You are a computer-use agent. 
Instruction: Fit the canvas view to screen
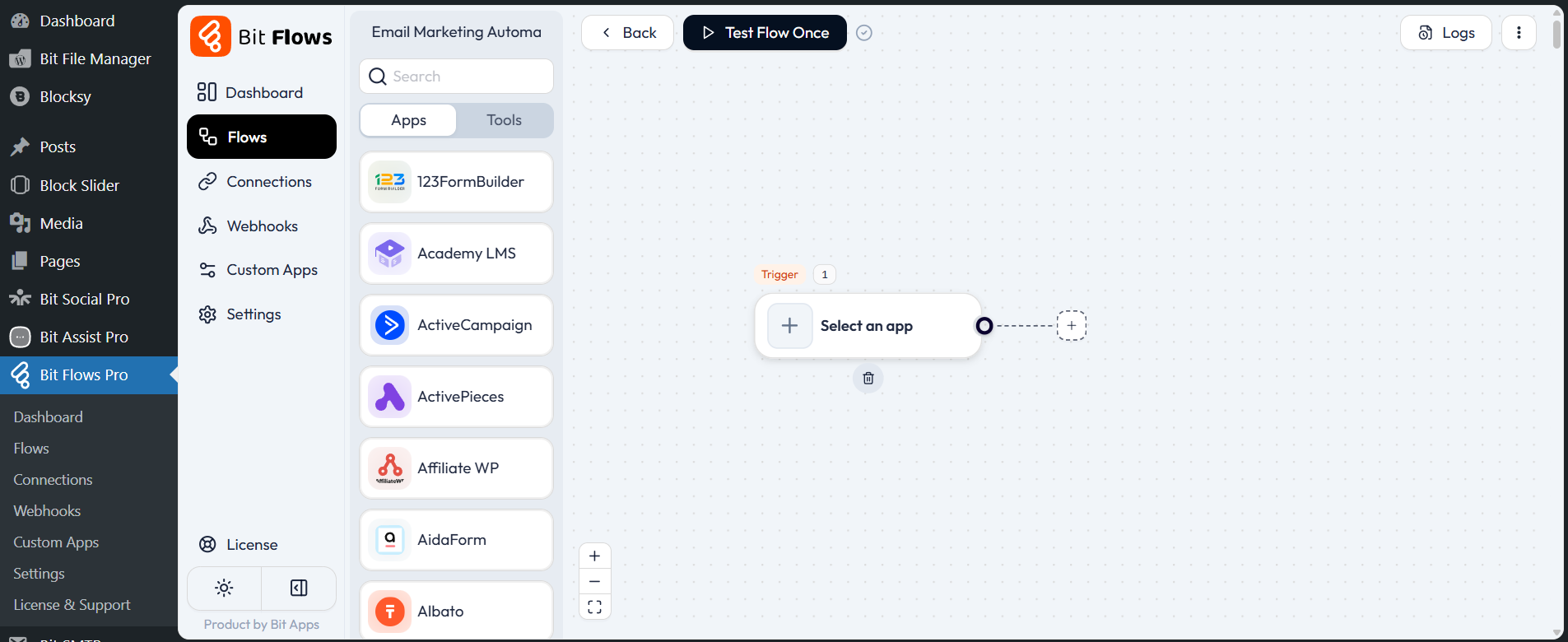595,607
